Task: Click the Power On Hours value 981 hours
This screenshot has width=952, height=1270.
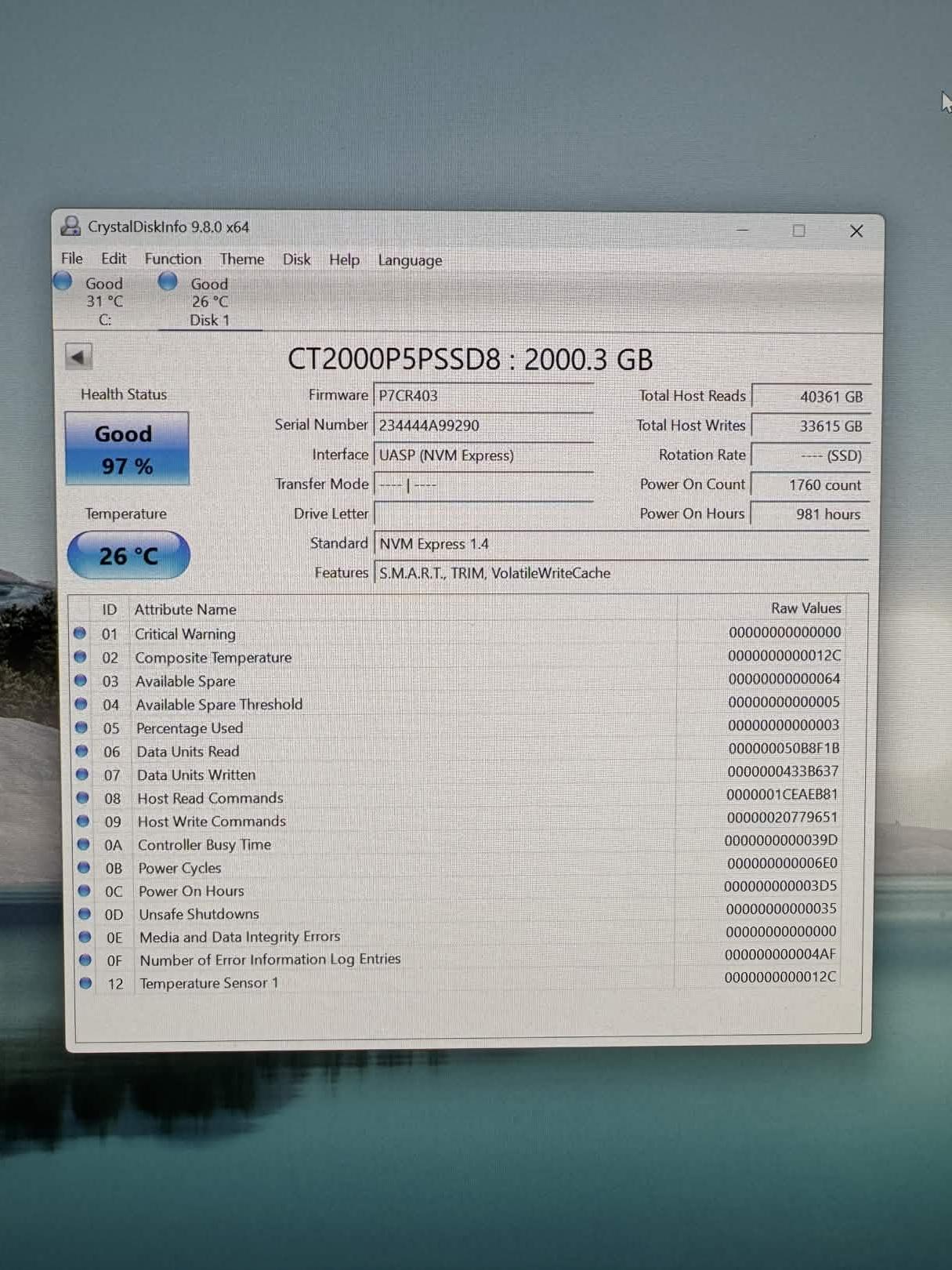Action: coord(810,514)
